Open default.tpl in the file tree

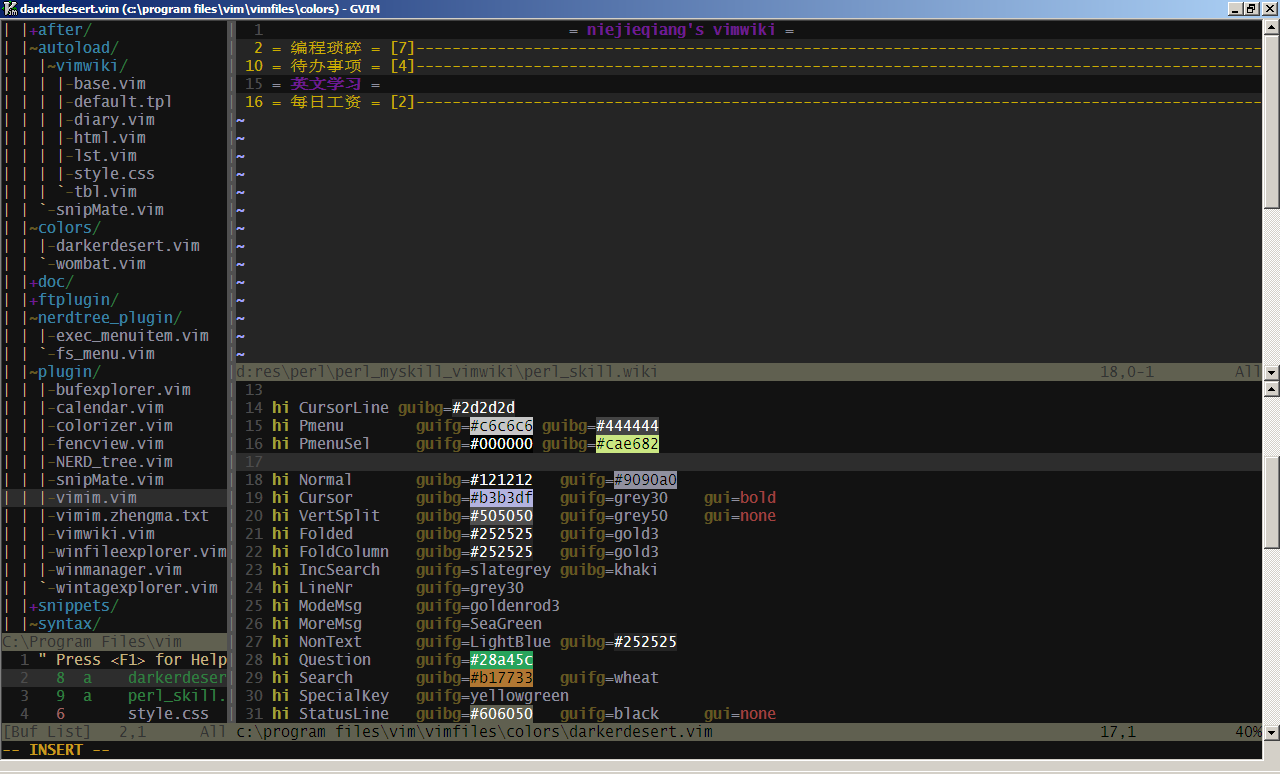[x=123, y=102]
